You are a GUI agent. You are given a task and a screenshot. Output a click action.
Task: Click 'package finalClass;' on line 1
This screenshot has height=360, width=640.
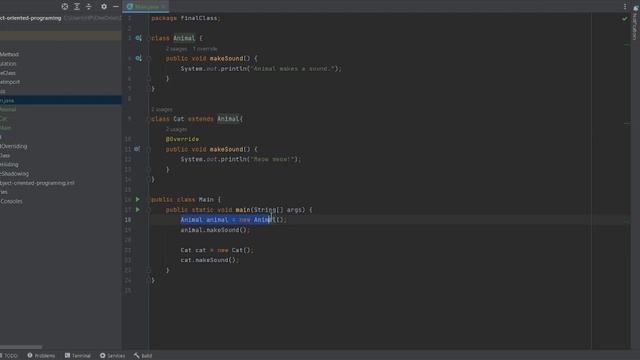click(x=186, y=18)
